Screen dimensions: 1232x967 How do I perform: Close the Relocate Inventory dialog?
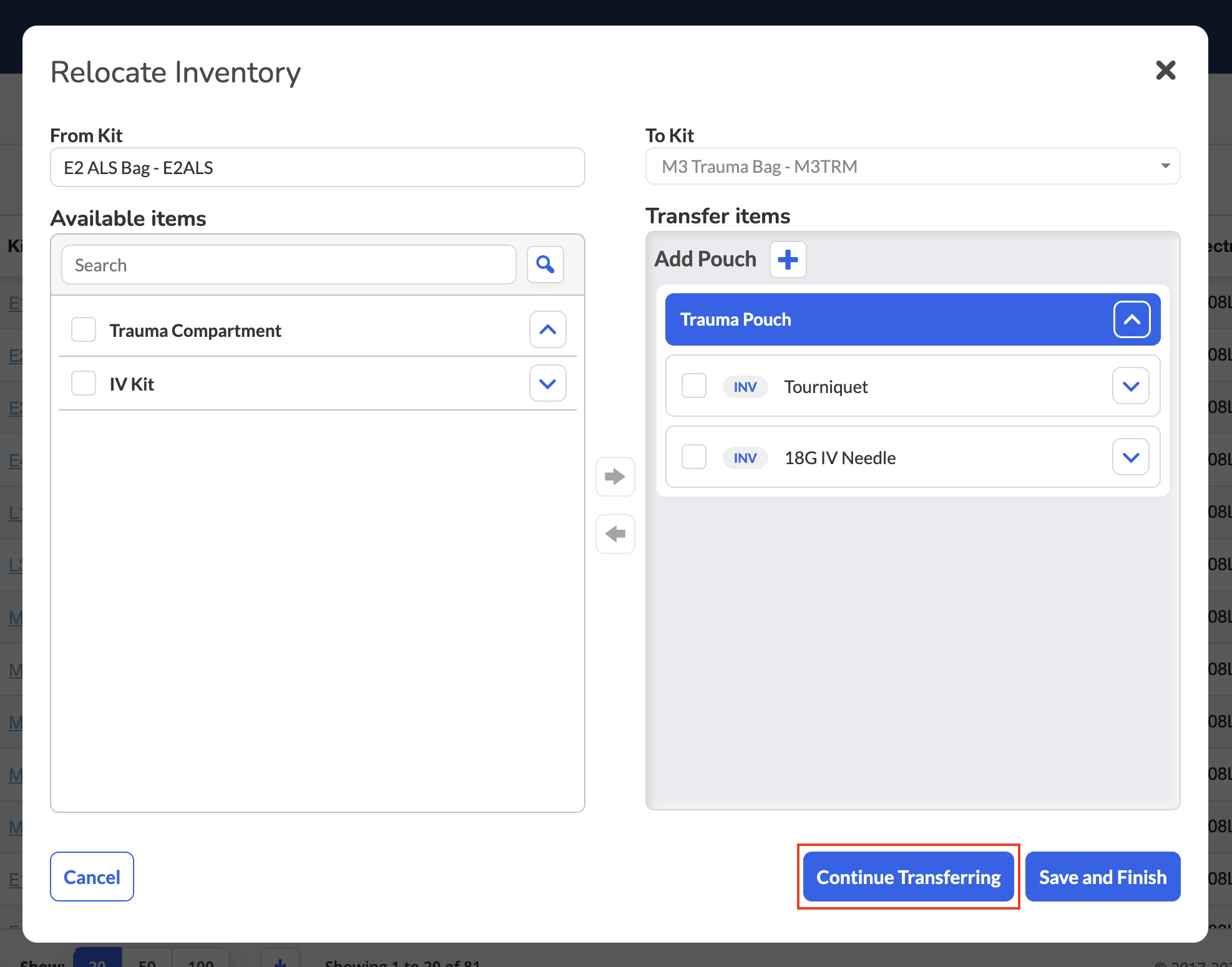pos(1165,70)
